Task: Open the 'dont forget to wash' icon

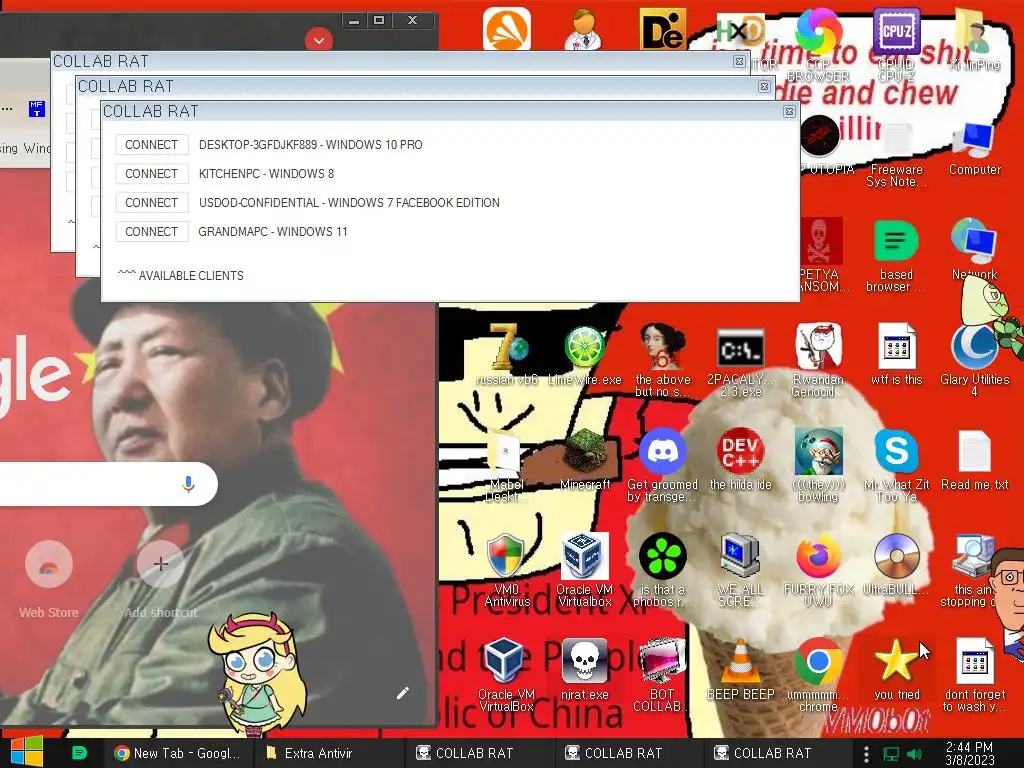Action: point(974,675)
